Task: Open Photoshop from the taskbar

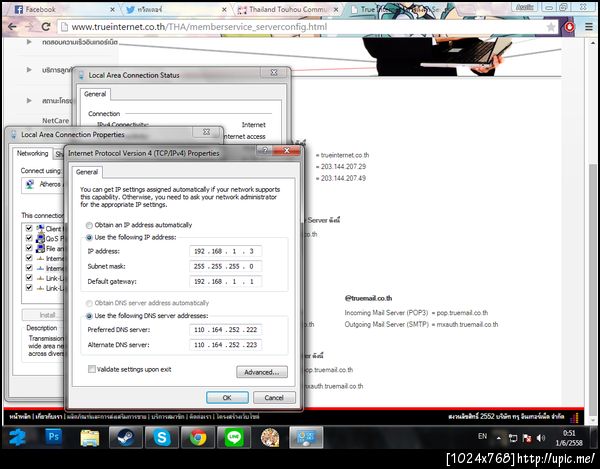Action: pyautogui.click(x=54, y=437)
